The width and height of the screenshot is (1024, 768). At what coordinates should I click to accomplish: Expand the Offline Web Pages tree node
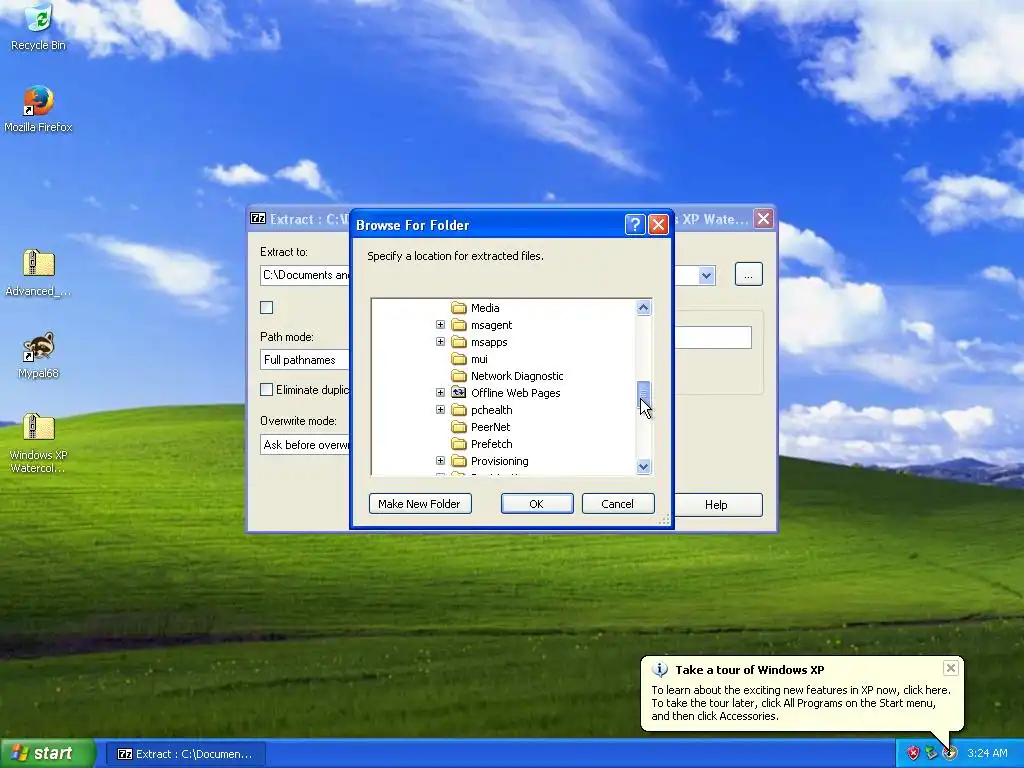[x=440, y=392]
